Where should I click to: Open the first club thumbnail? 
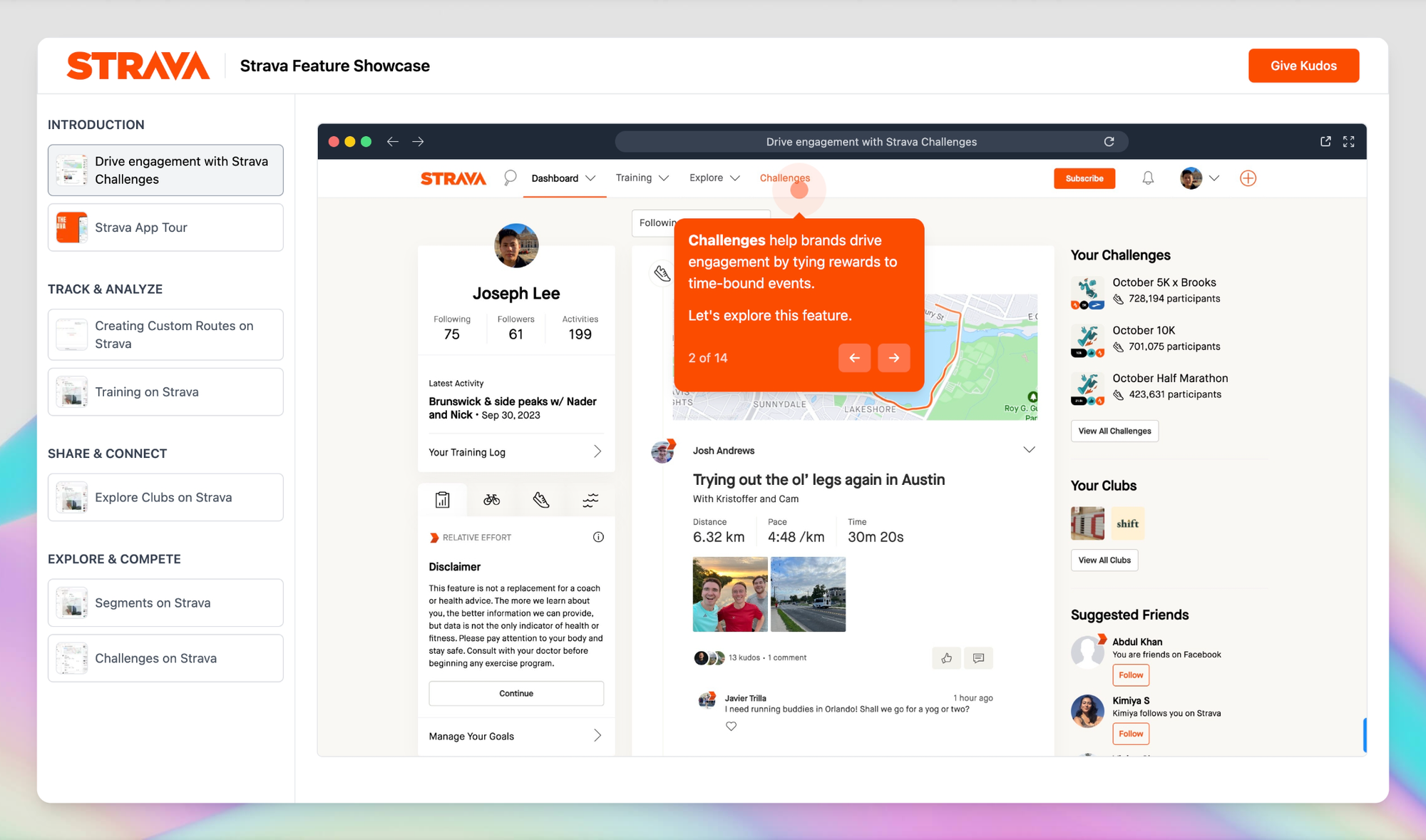(x=1087, y=523)
